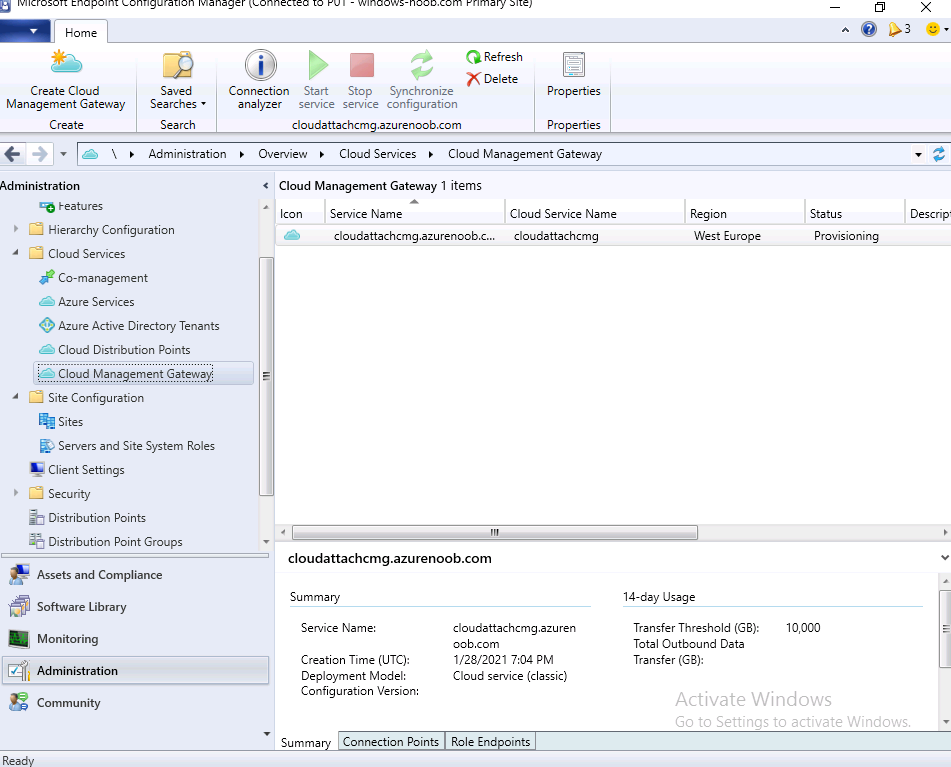
Task: Click the Cloud Management Gateway breadcrumb
Action: 525,154
